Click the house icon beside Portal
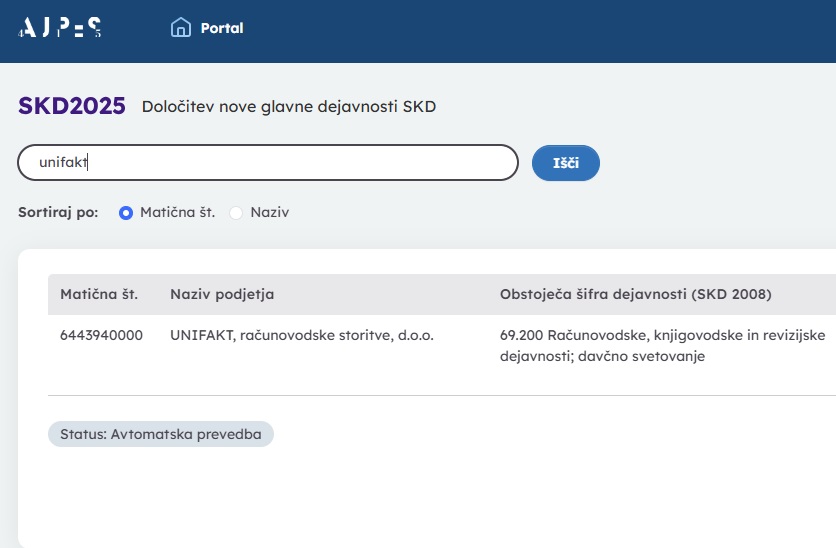Viewport: 836px width, 548px height. click(x=181, y=28)
